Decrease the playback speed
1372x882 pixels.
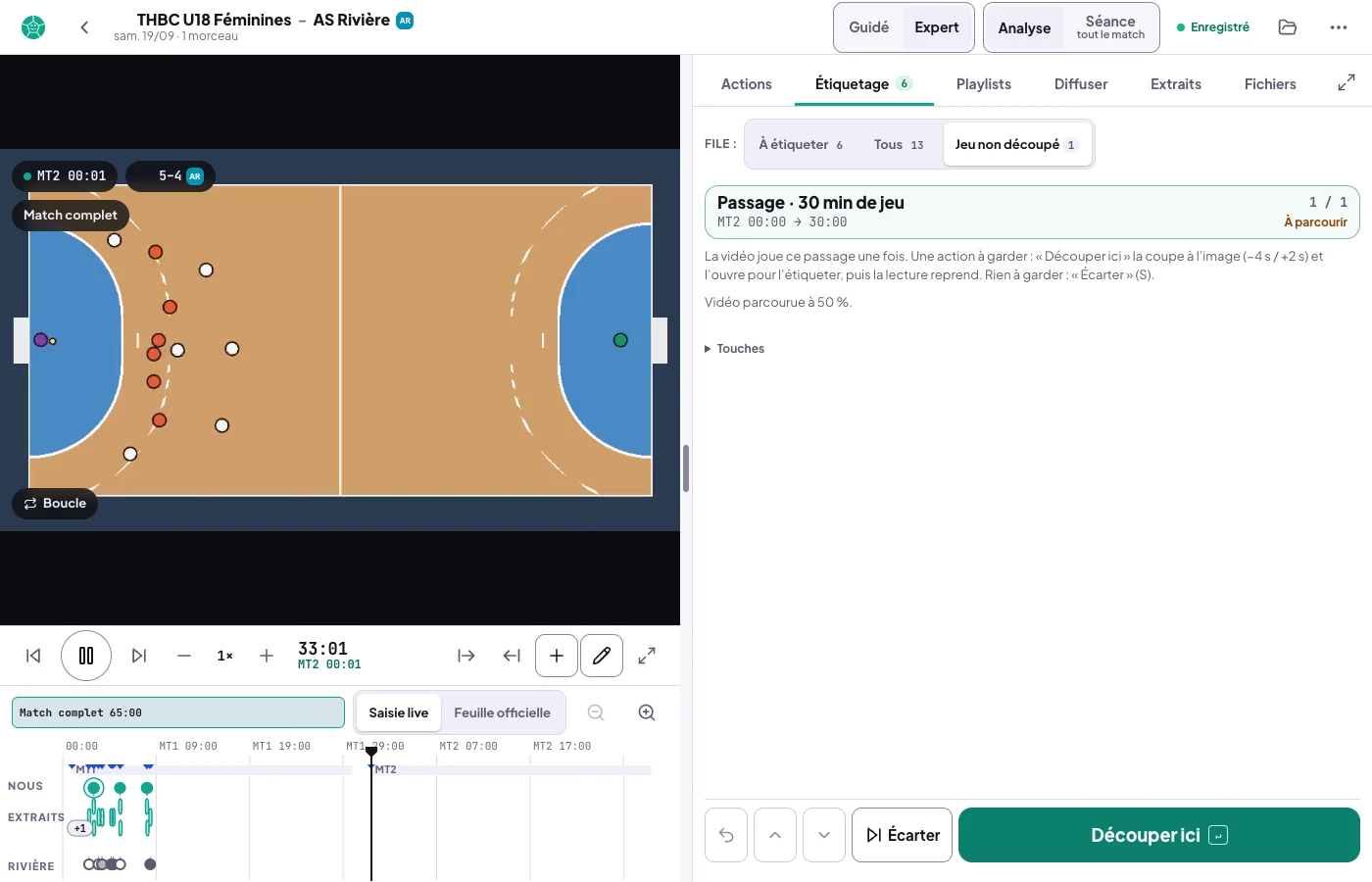[x=184, y=656]
